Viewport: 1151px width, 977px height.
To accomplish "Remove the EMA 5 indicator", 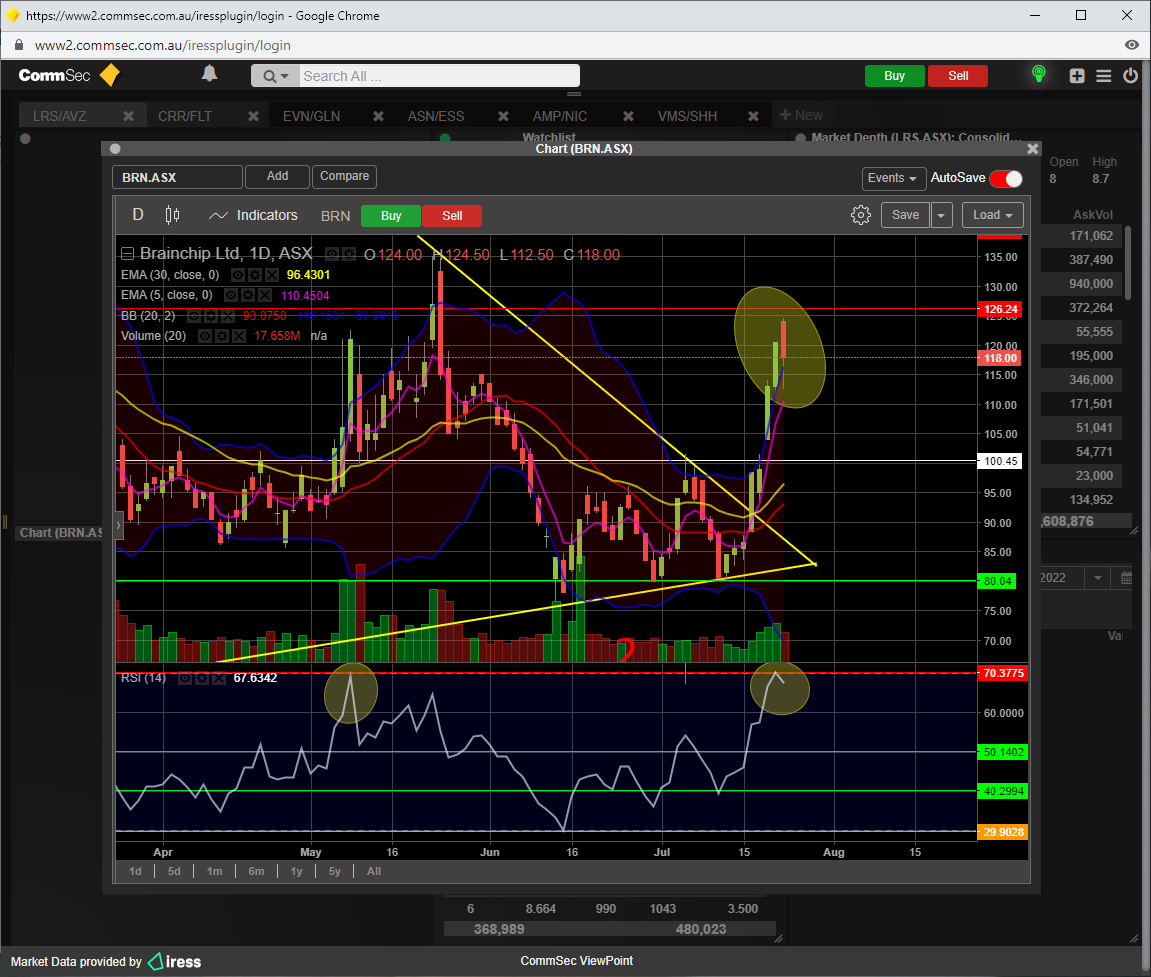I will 265,295.
